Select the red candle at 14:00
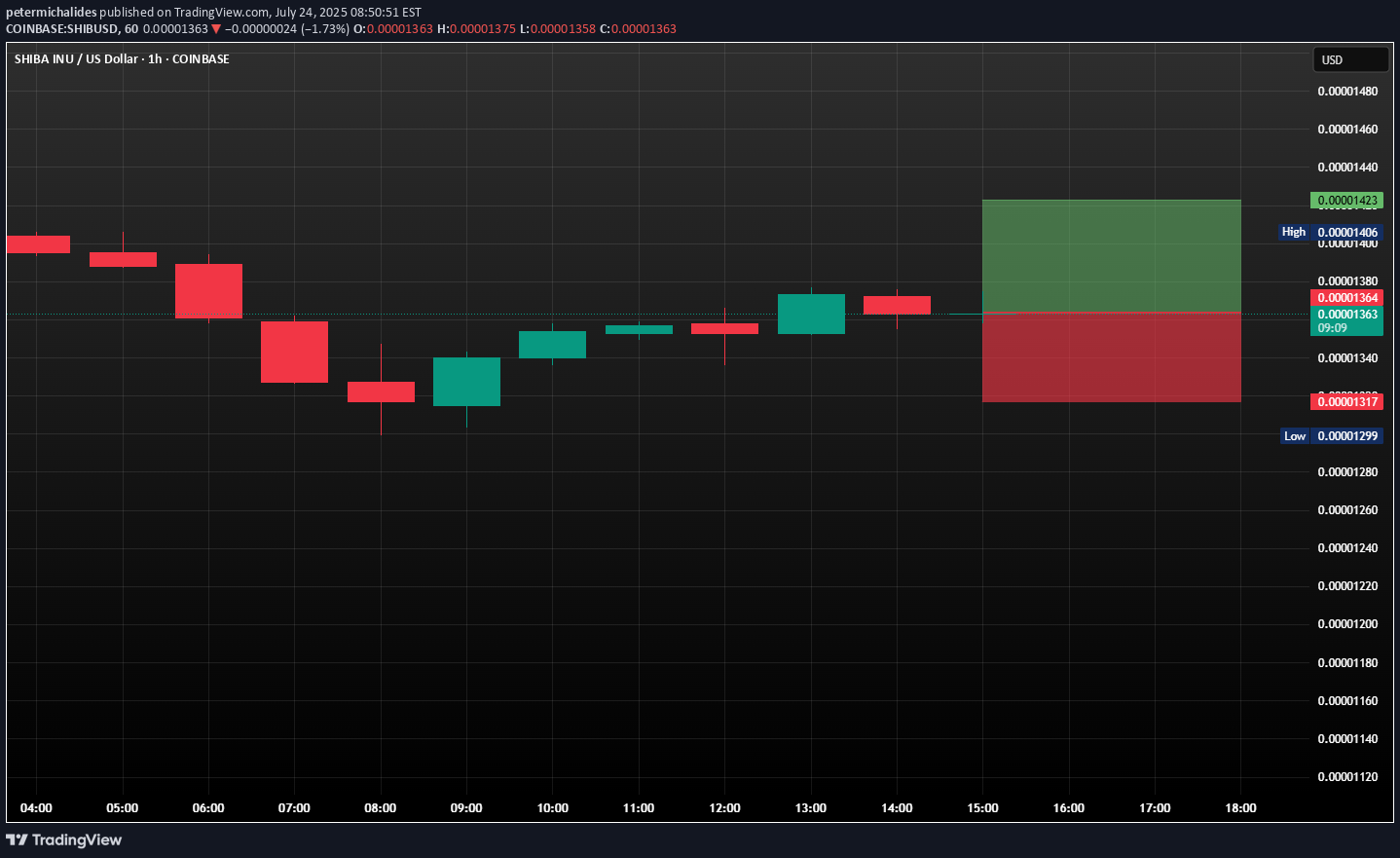Image resolution: width=1400 pixels, height=858 pixels. coord(897,305)
